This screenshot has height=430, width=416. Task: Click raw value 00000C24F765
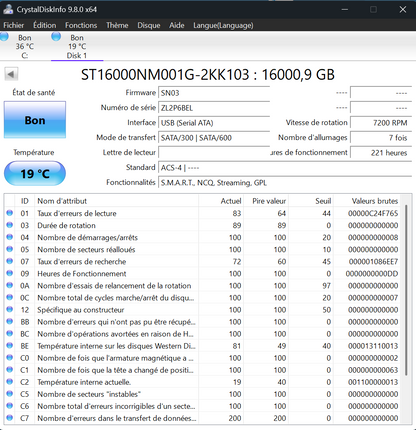coord(373,213)
